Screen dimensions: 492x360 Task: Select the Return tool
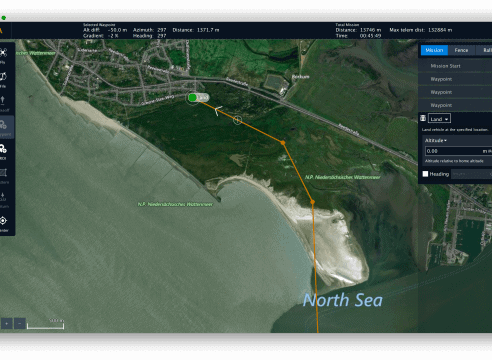point(3,199)
